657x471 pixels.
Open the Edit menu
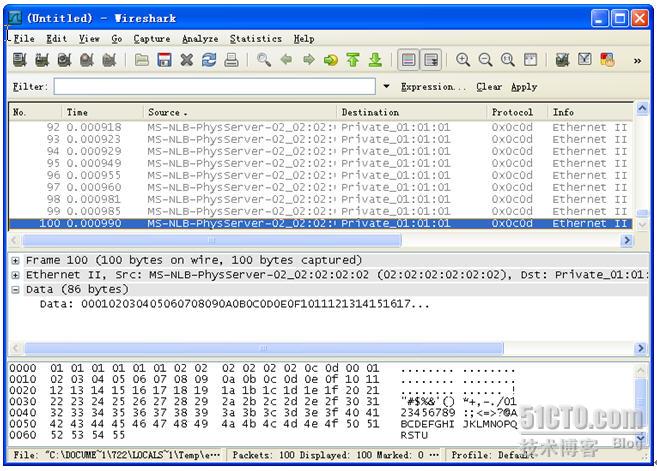(57, 39)
